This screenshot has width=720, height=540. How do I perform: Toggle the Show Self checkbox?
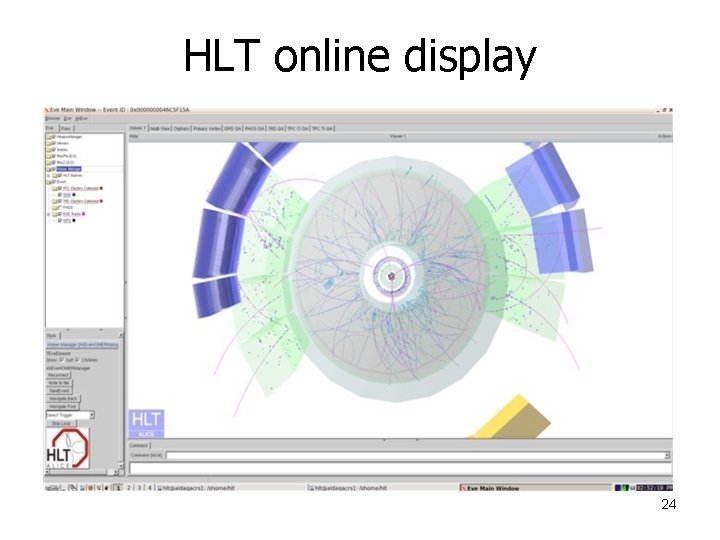click(62, 360)
